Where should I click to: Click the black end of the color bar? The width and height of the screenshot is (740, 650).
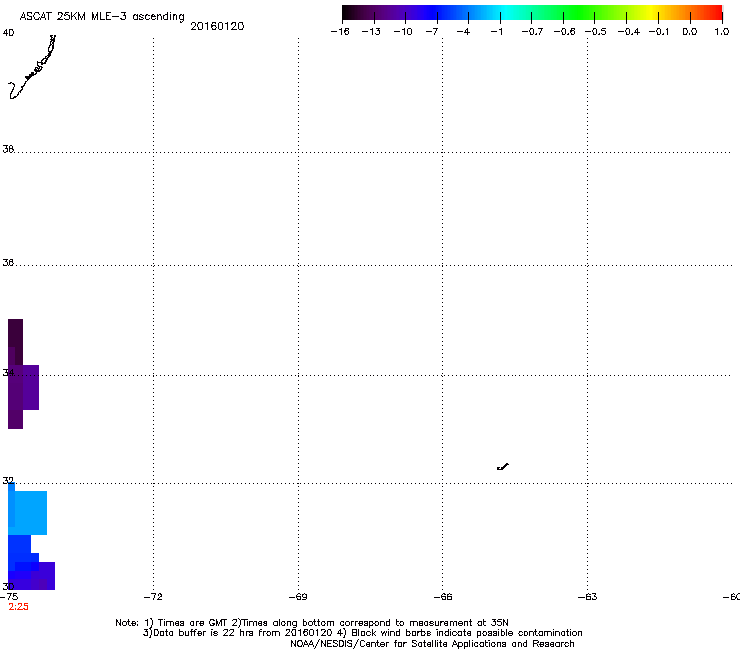(350, 13)
